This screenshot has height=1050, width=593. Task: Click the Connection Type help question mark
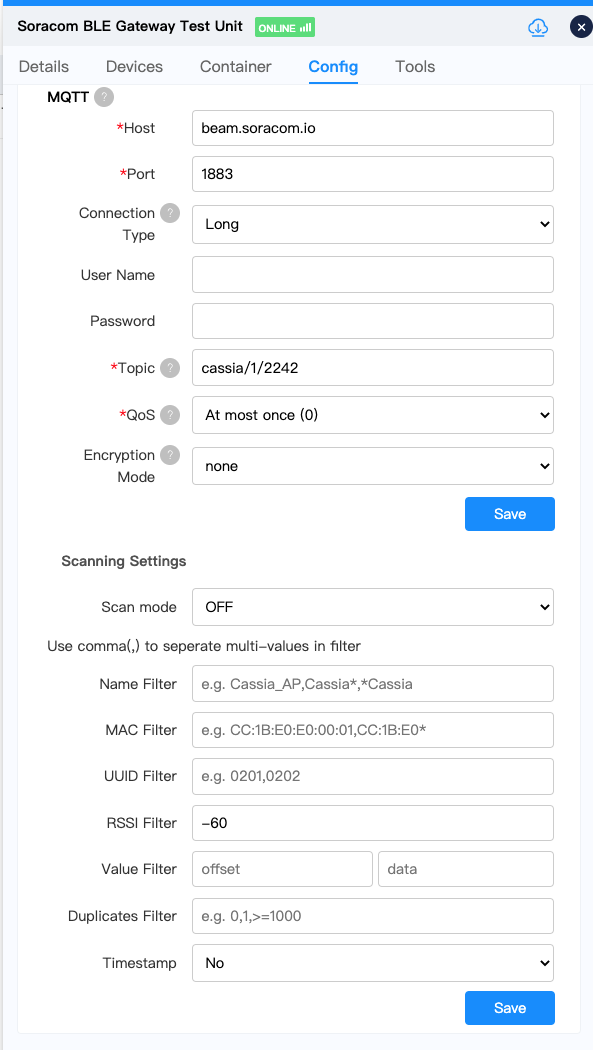pos(169,213)
